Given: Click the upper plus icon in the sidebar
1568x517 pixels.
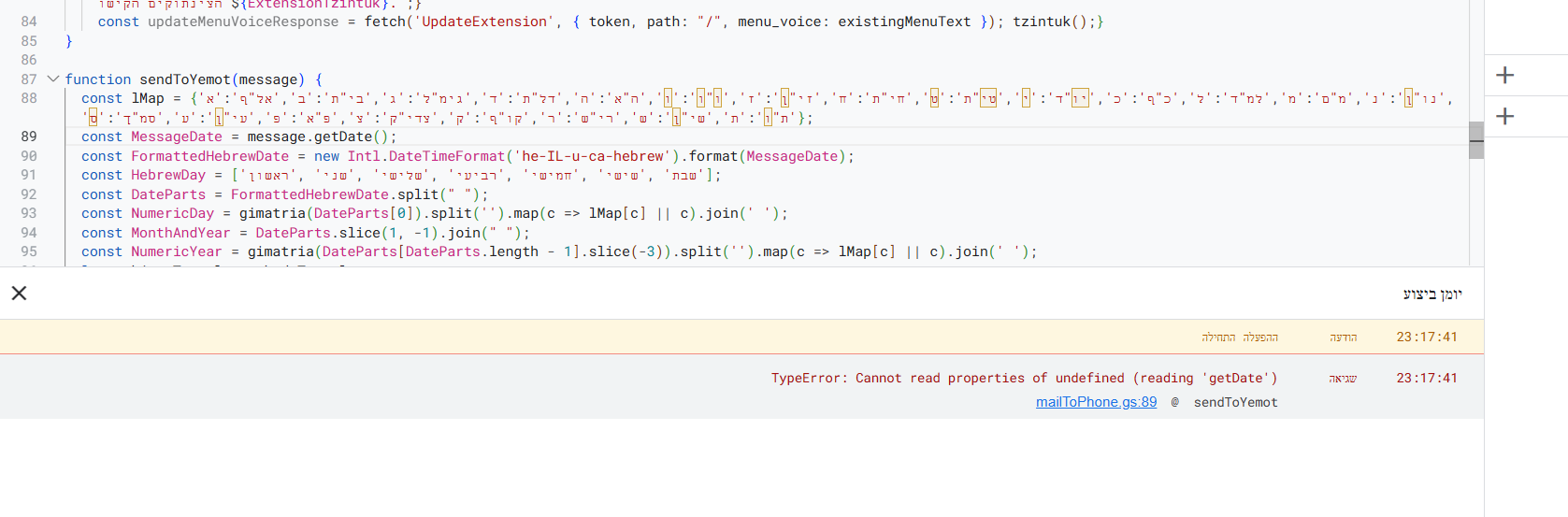Looking at the screenshot, I should (x=1504, y=76).
